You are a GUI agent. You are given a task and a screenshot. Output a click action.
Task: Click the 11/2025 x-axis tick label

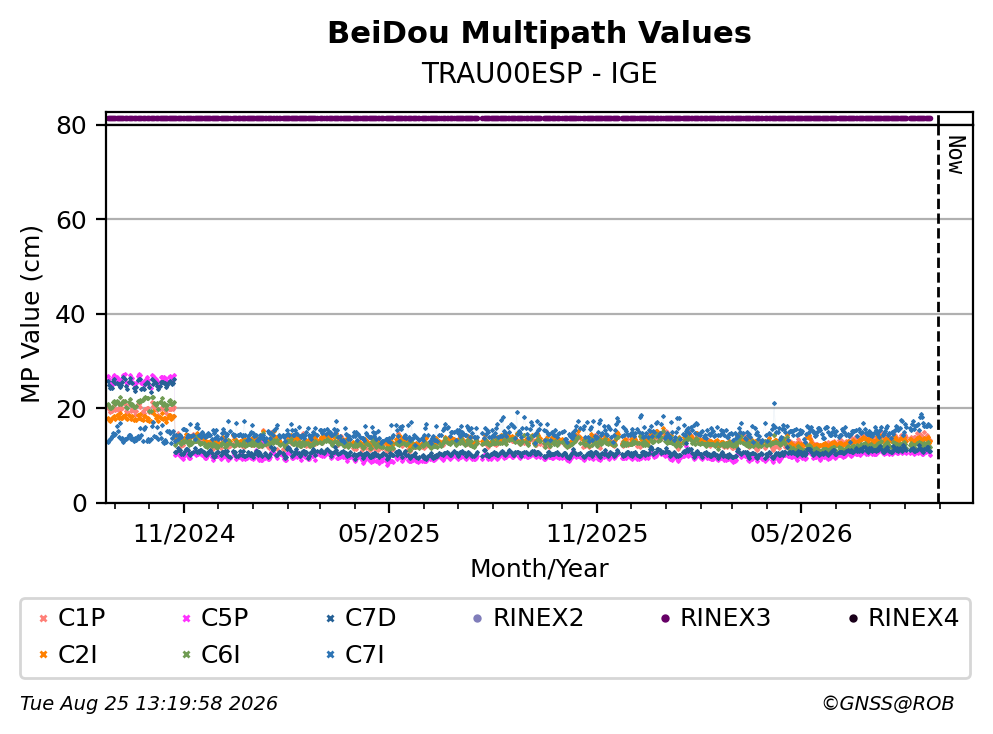tap(597, 534)
